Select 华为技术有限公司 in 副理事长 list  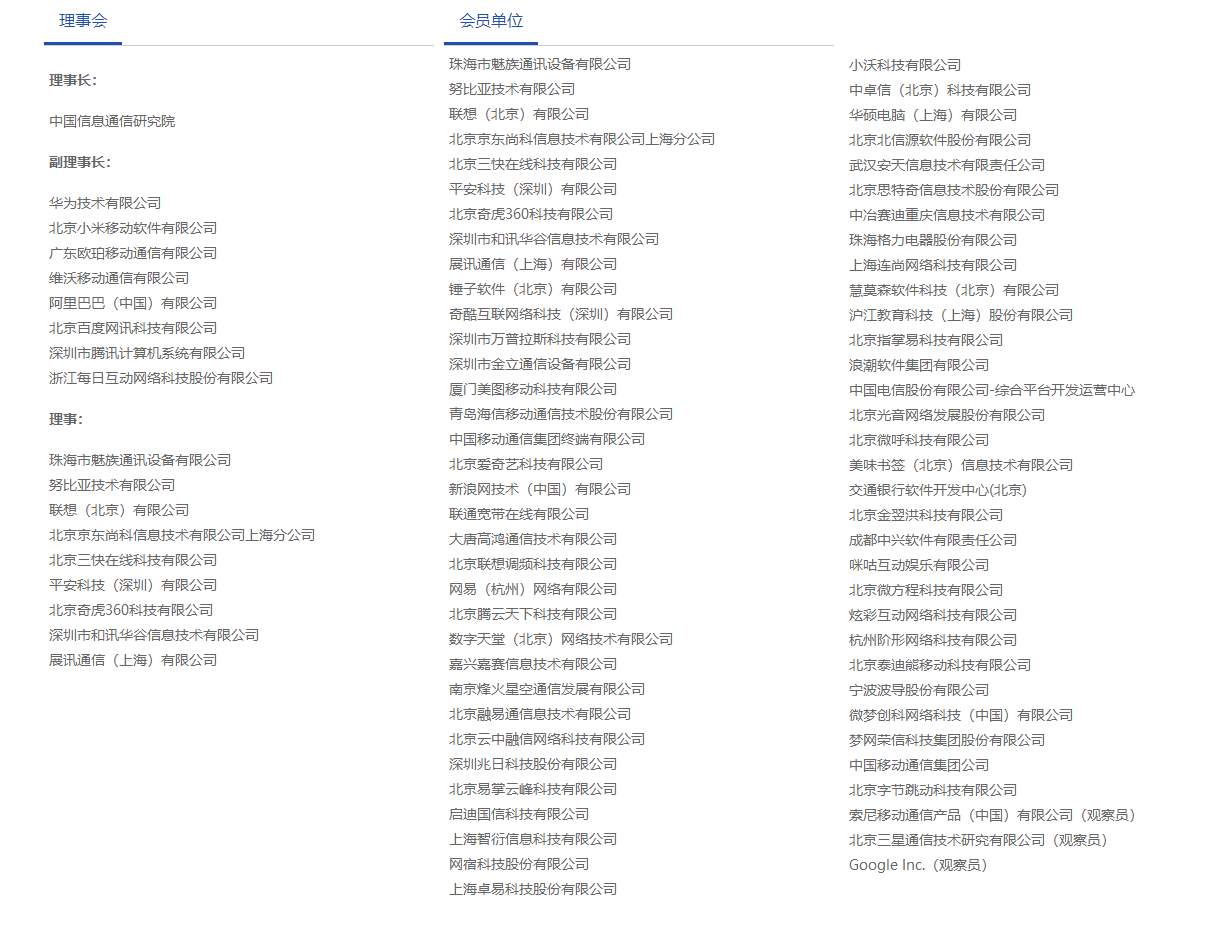click(105, 203)
